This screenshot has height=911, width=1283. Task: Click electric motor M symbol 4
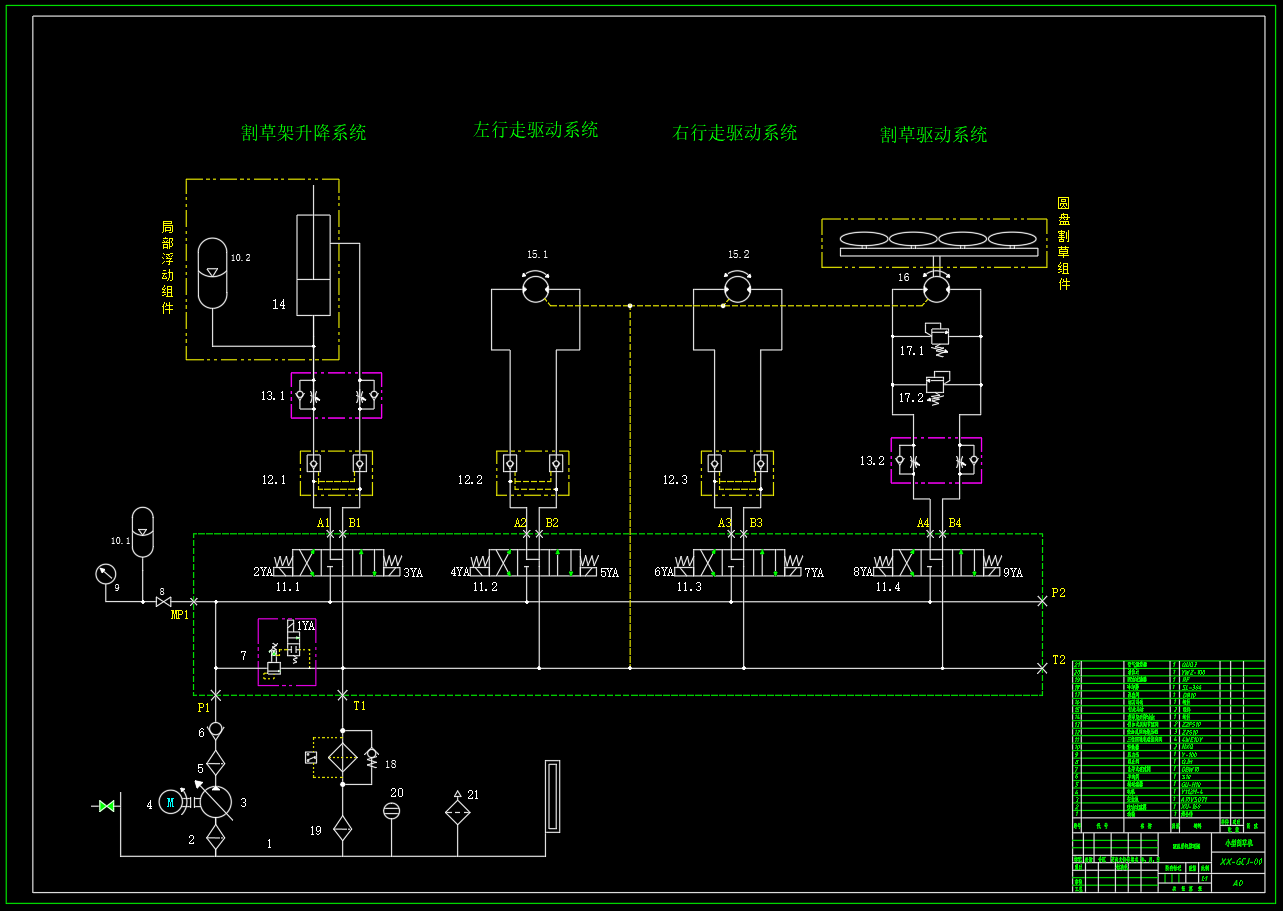click(x=170, y=801)
